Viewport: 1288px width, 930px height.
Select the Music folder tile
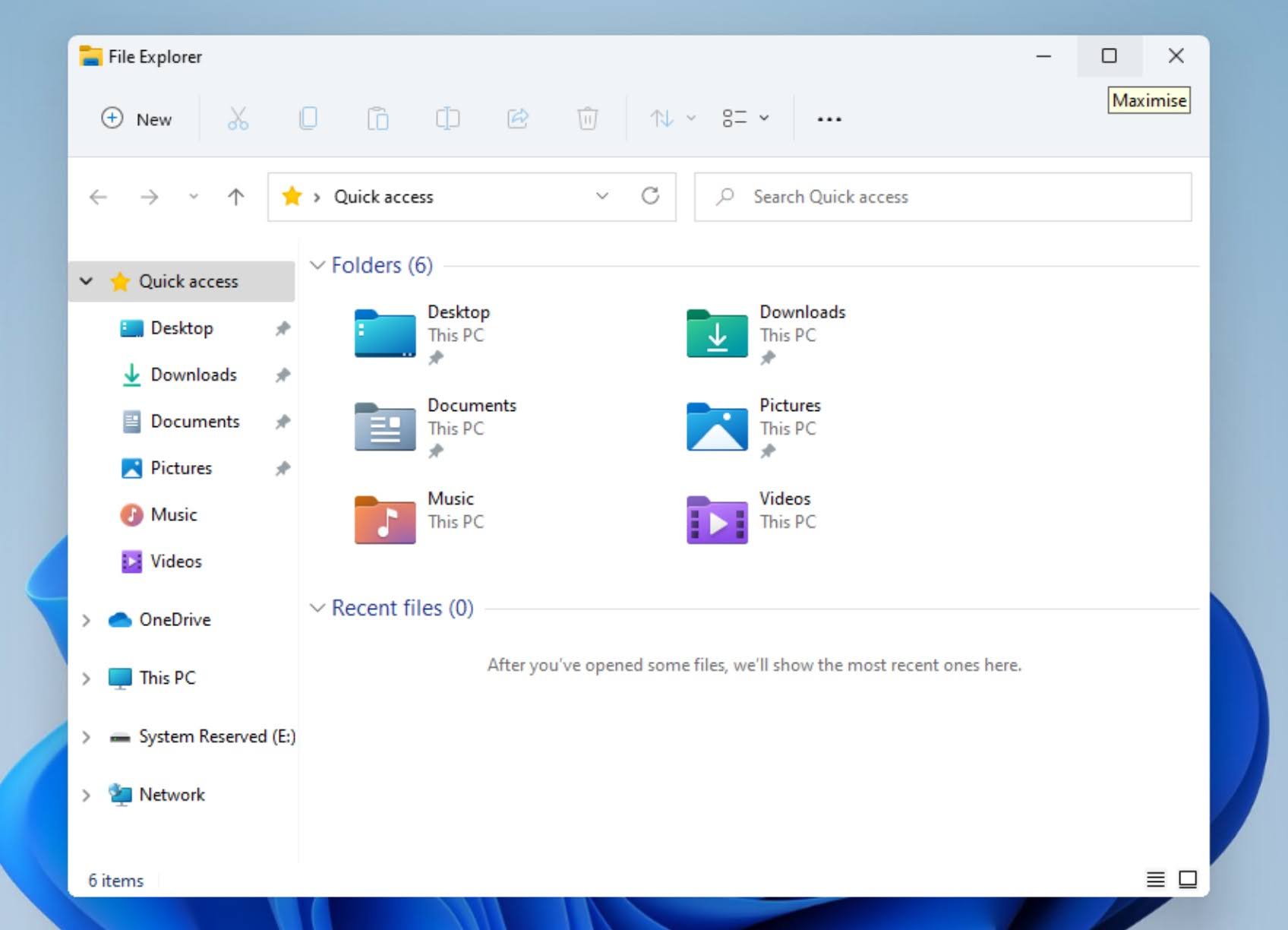click(419, 521)
